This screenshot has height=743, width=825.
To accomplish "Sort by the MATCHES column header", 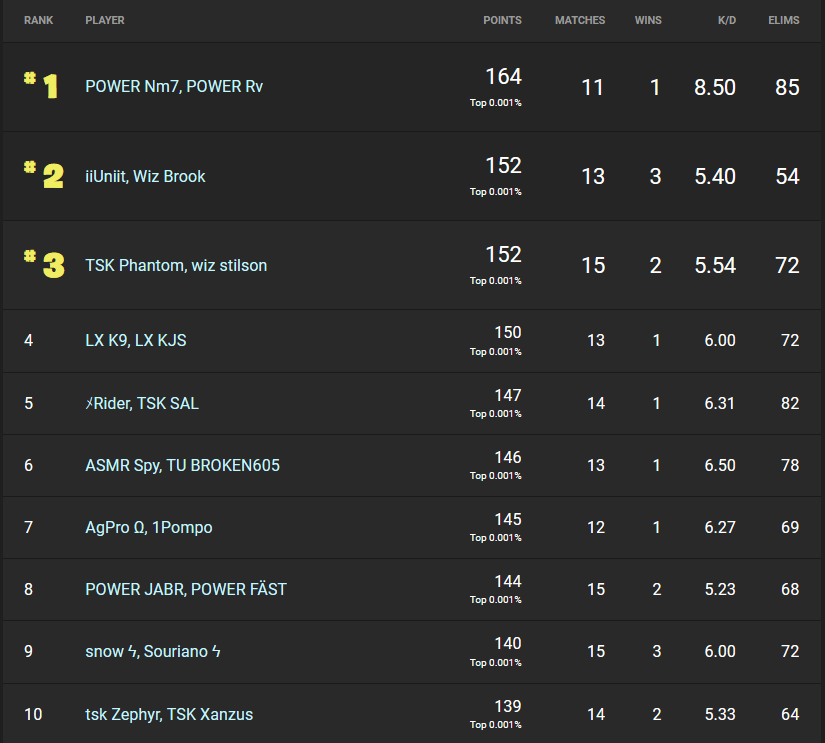I will tap(580, 20).
